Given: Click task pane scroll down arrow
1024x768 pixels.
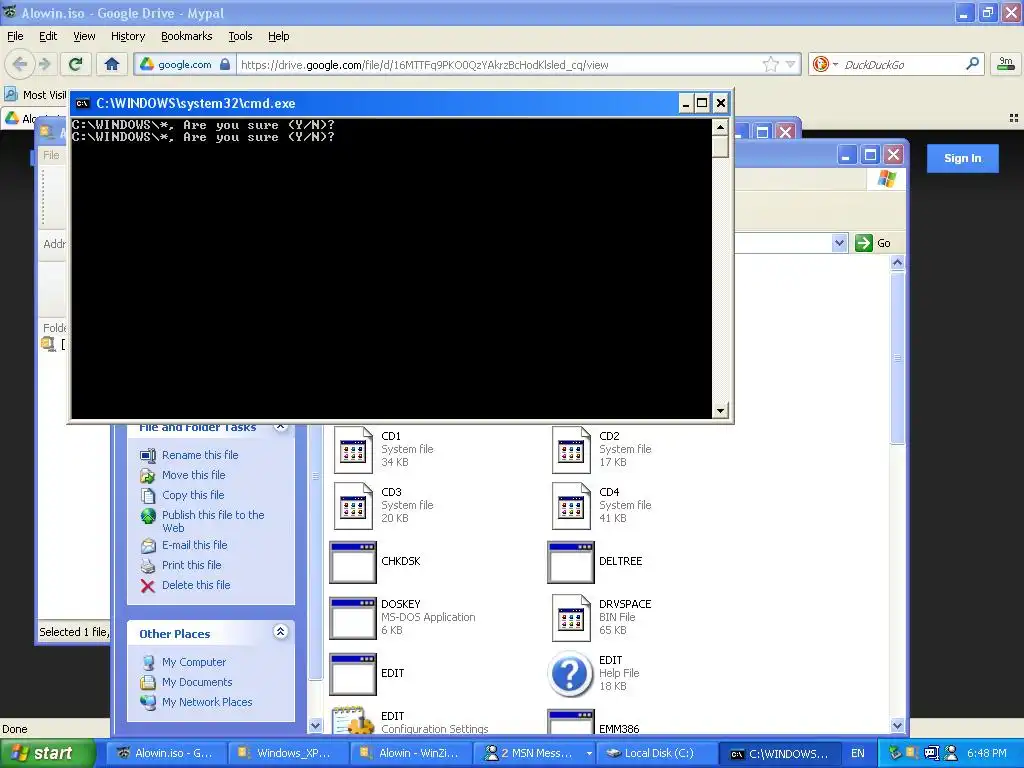Looking at the screenshot, I should 315,725.
